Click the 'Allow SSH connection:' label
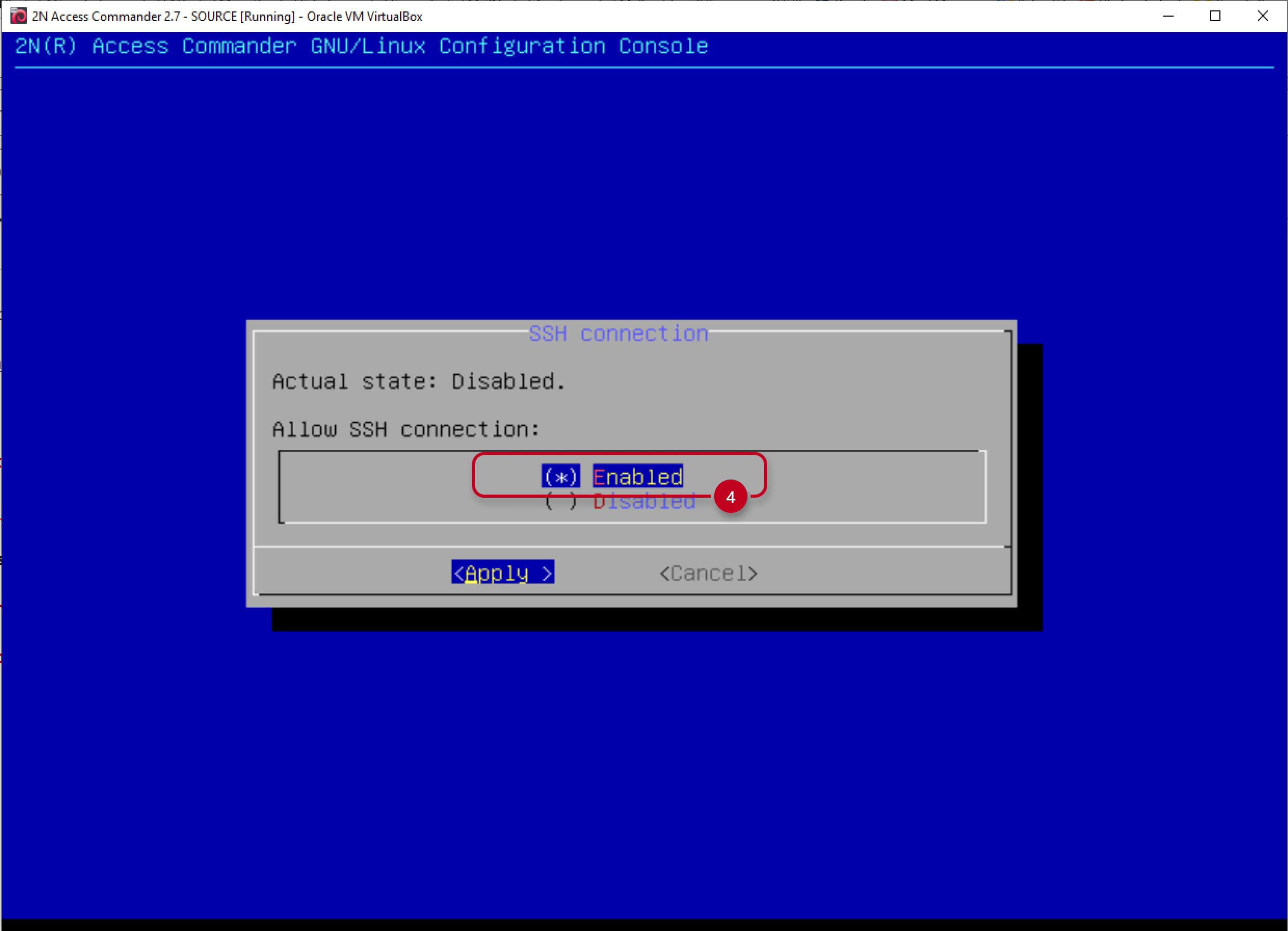 tap(406, 430)
